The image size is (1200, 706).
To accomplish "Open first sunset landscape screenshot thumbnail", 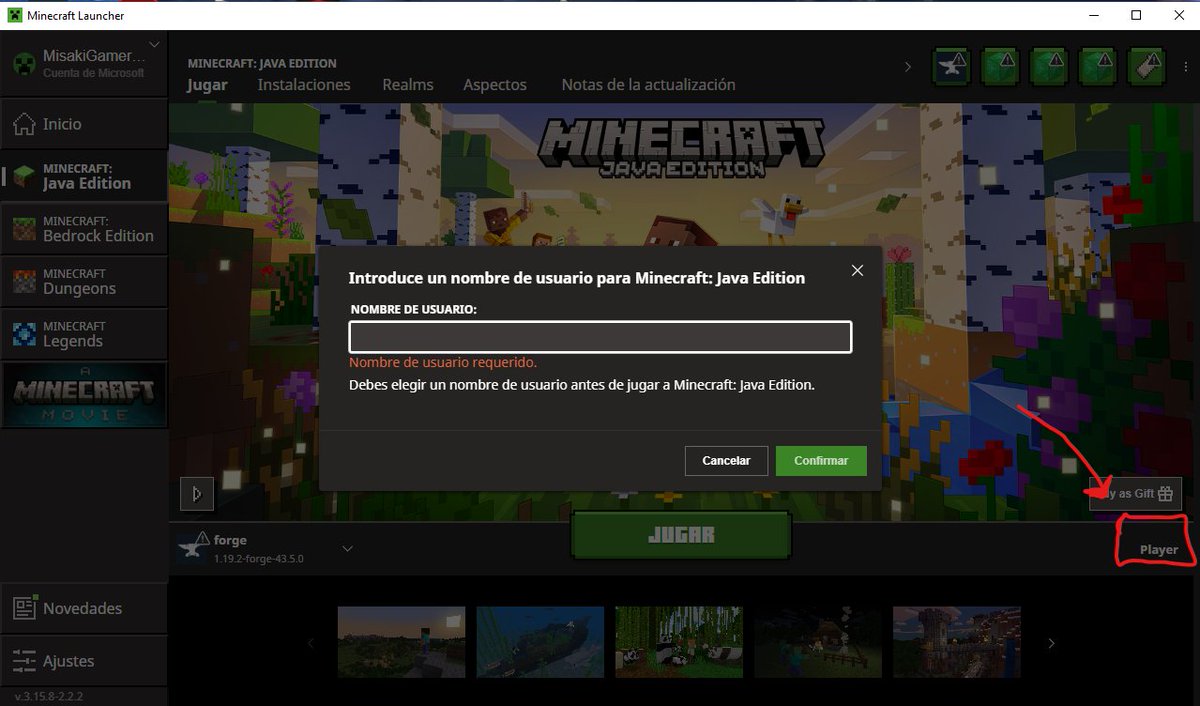I will coord(401,642).
